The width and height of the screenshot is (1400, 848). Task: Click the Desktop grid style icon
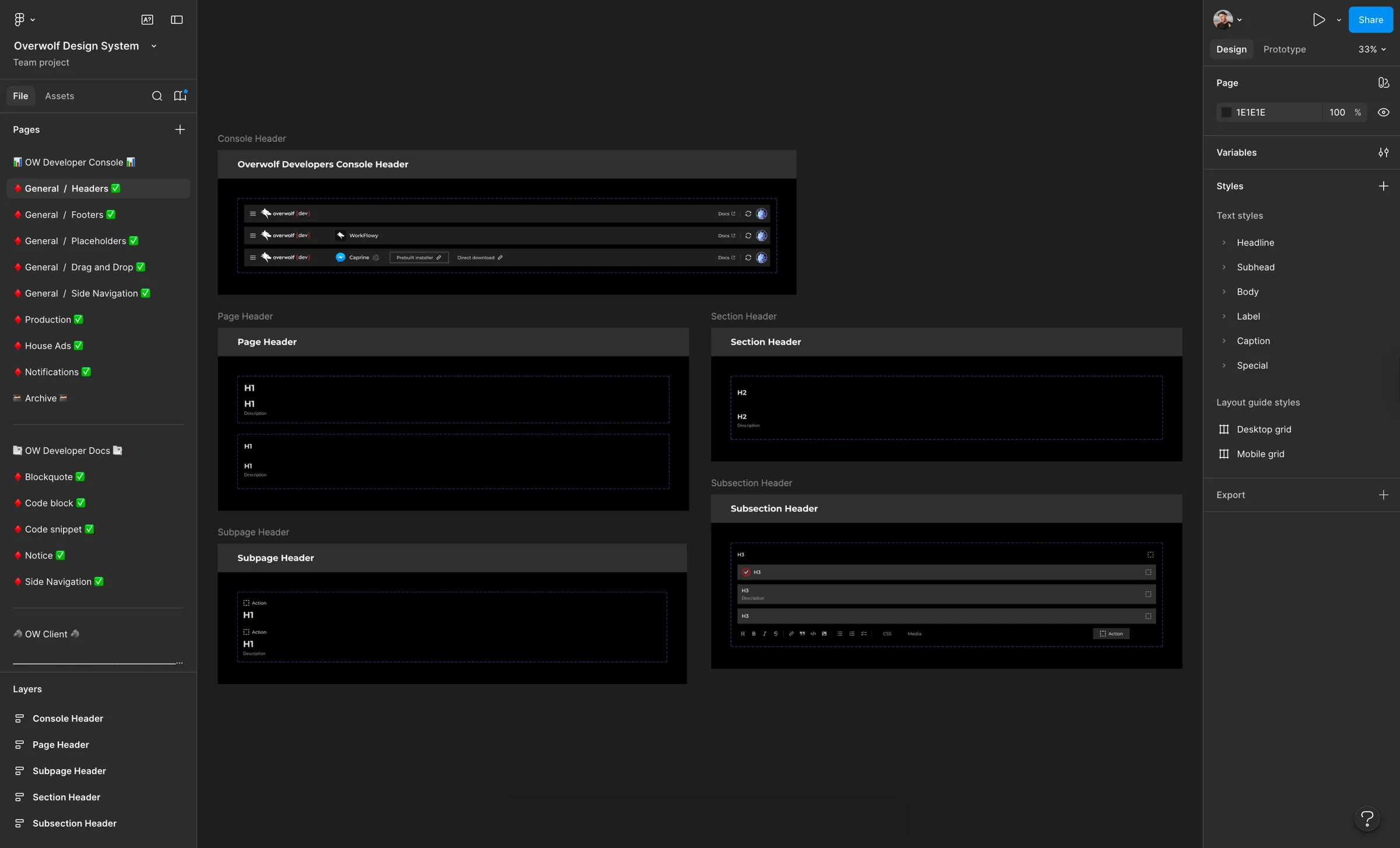pyautogui.click(x=1224, y=429)
